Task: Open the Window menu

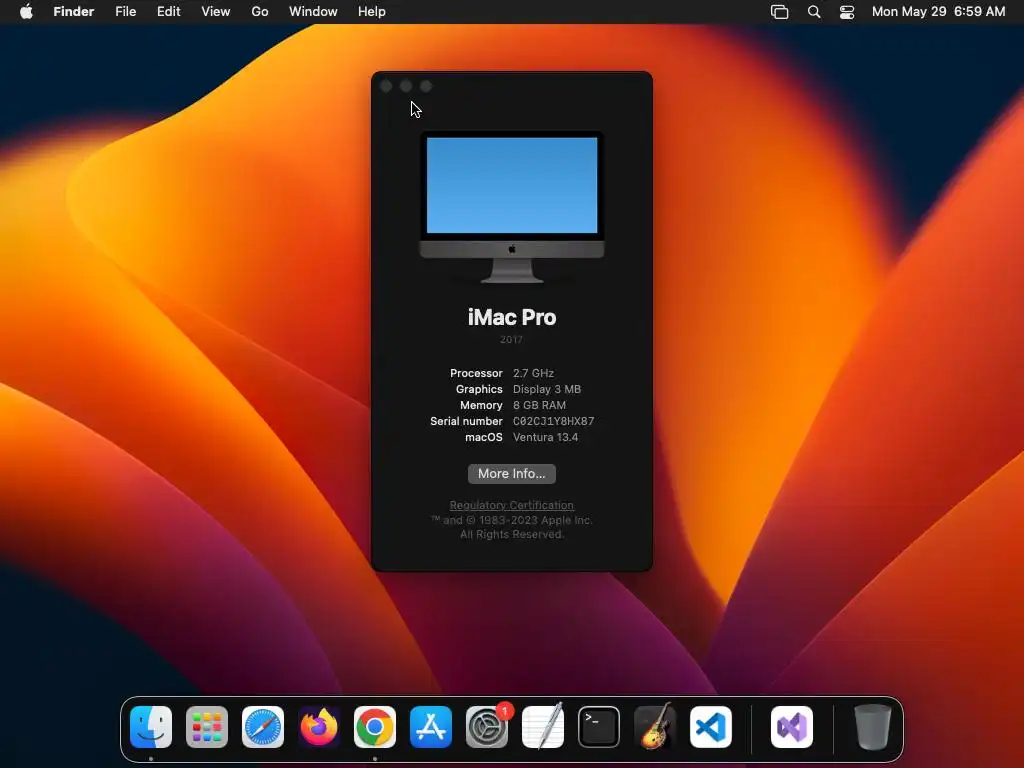Action: tap(313, 12)
